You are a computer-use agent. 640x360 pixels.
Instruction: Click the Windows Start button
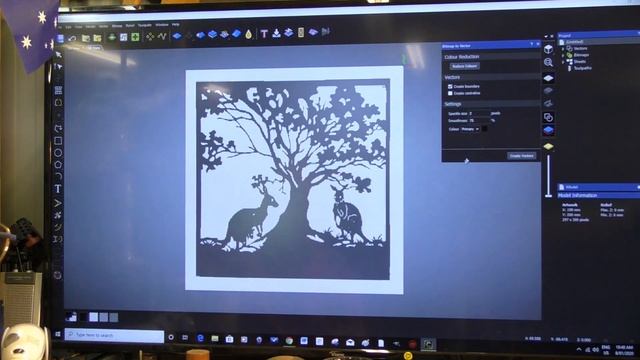(58, 334)
